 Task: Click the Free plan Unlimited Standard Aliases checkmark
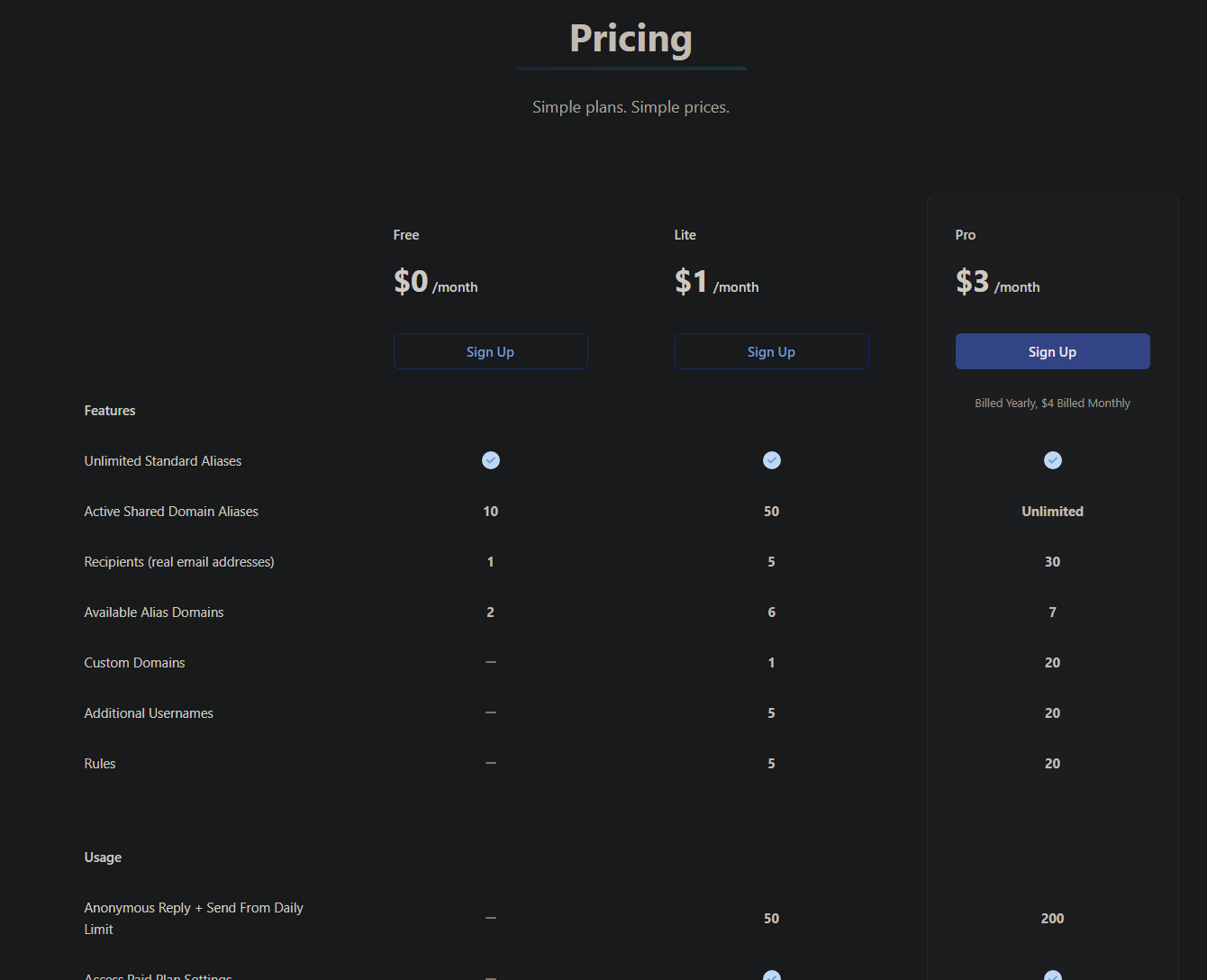pyautogui.click(x=490, y=460)
